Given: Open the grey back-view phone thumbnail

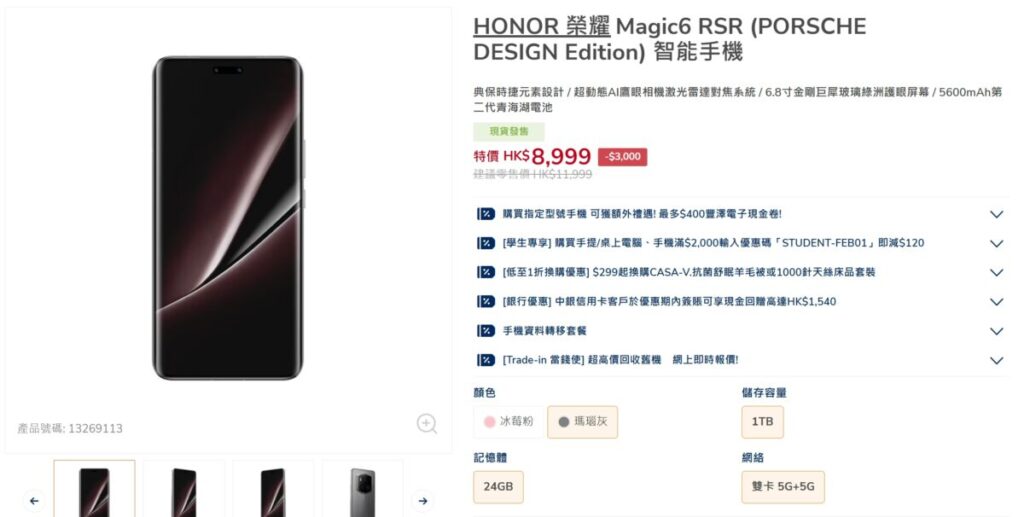Looking at the screenshot, I should point(362,490).
